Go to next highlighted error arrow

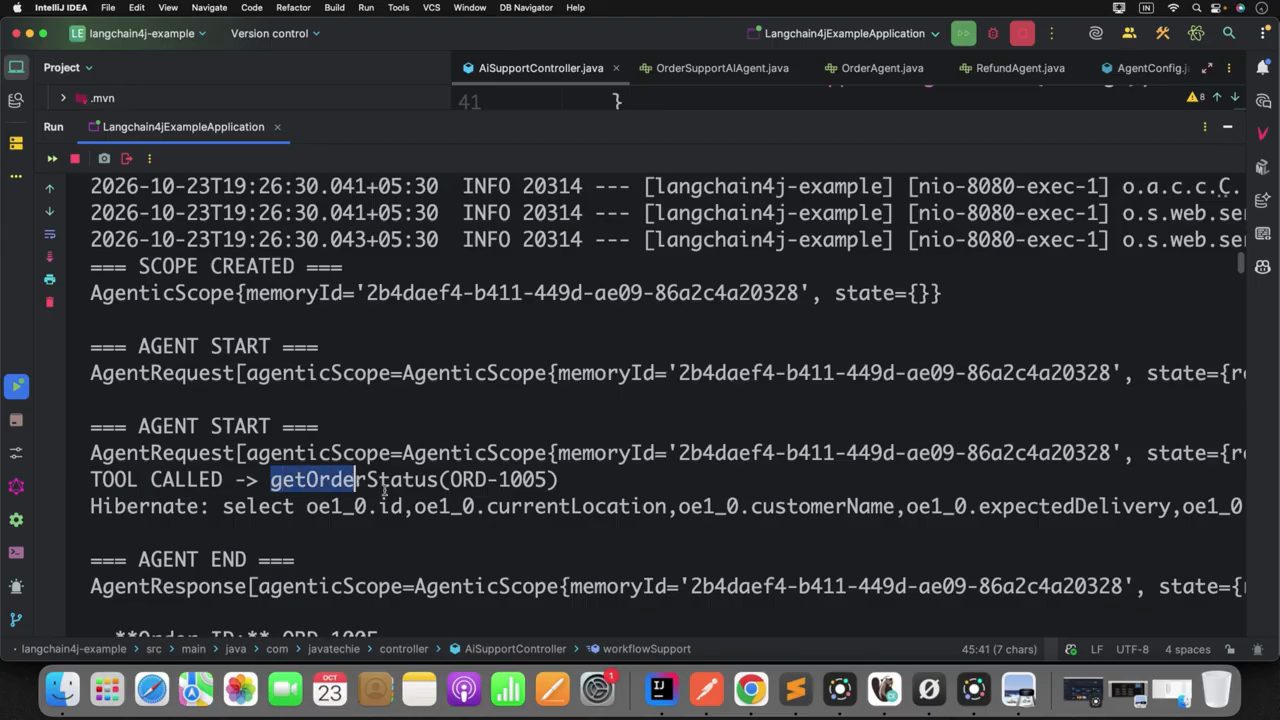(x=1235, y=97)
